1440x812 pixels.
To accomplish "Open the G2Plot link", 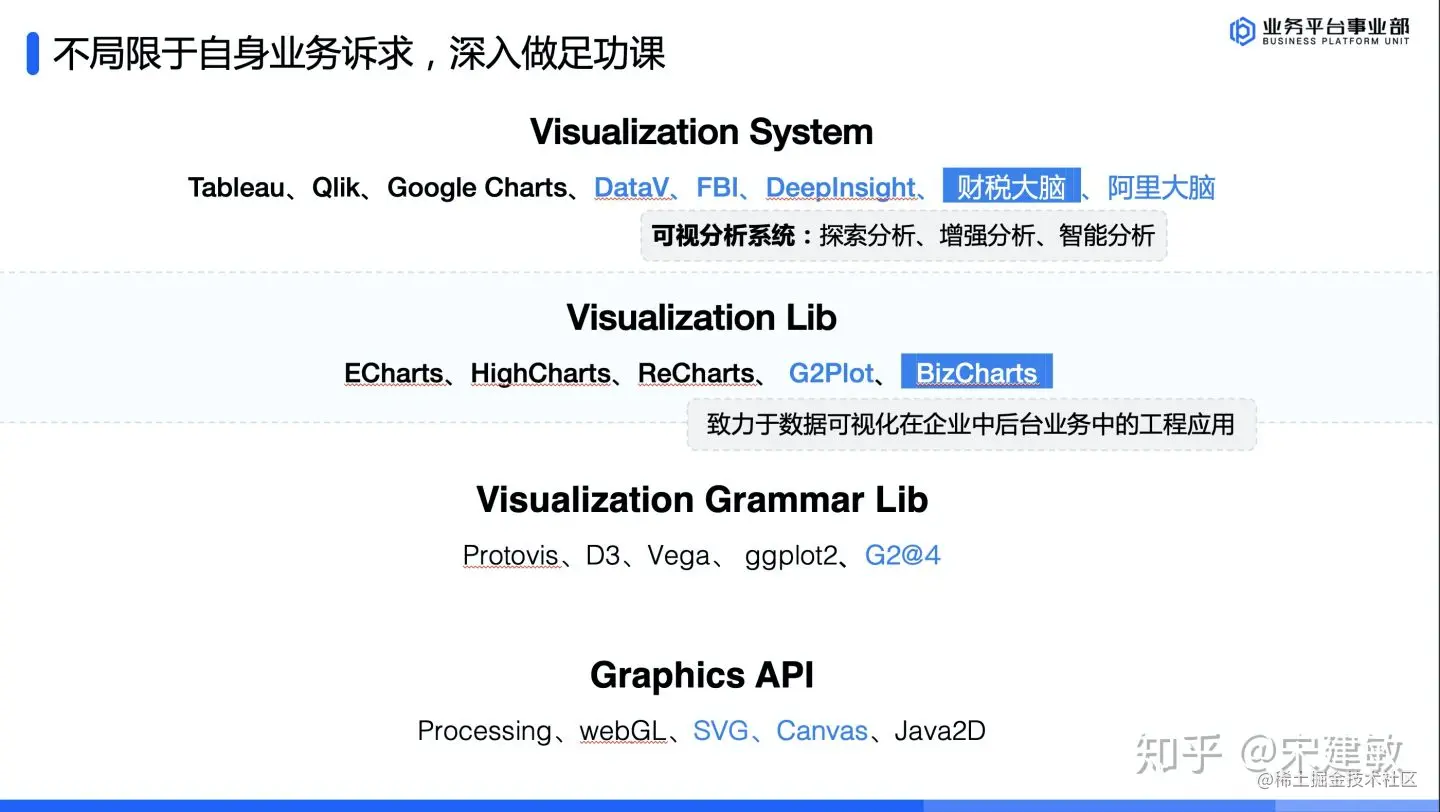I will pyautogui.click(x=832, y=373).
